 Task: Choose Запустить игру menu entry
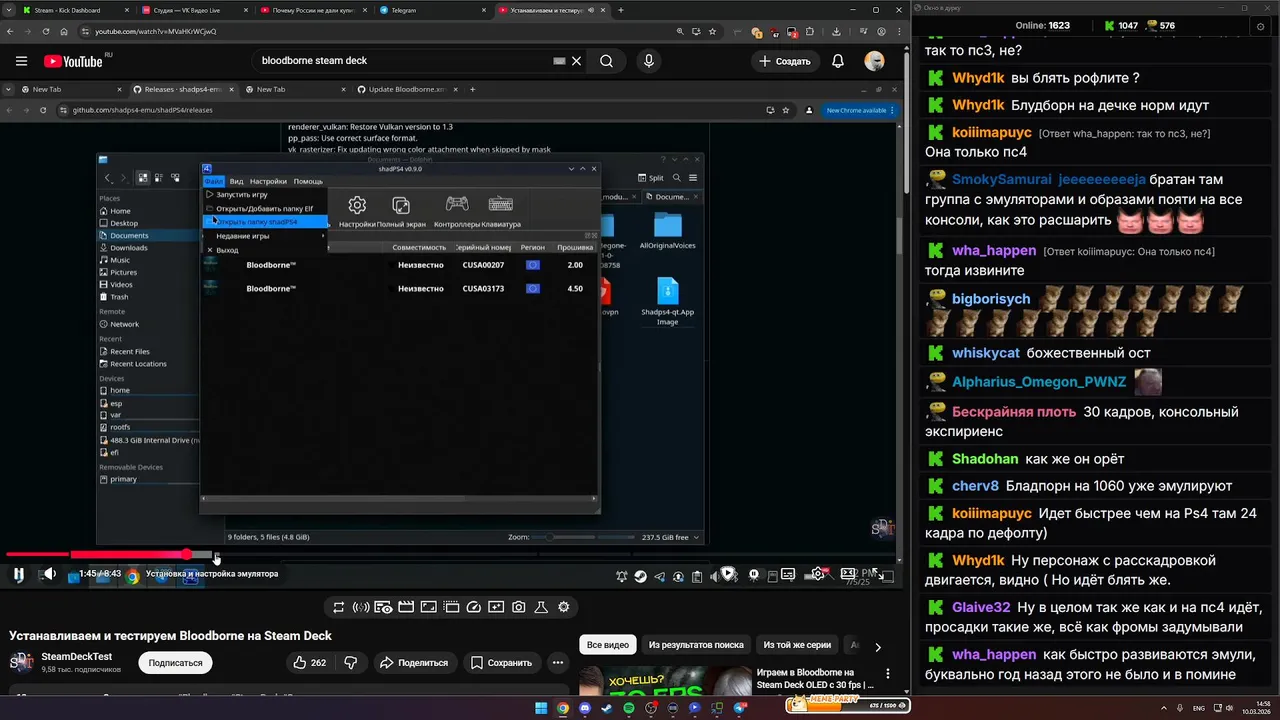tap(265, 195)
